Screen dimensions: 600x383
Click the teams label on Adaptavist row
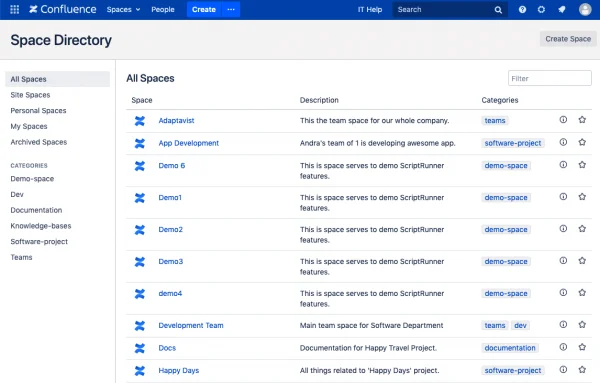(x=495, y=121)
